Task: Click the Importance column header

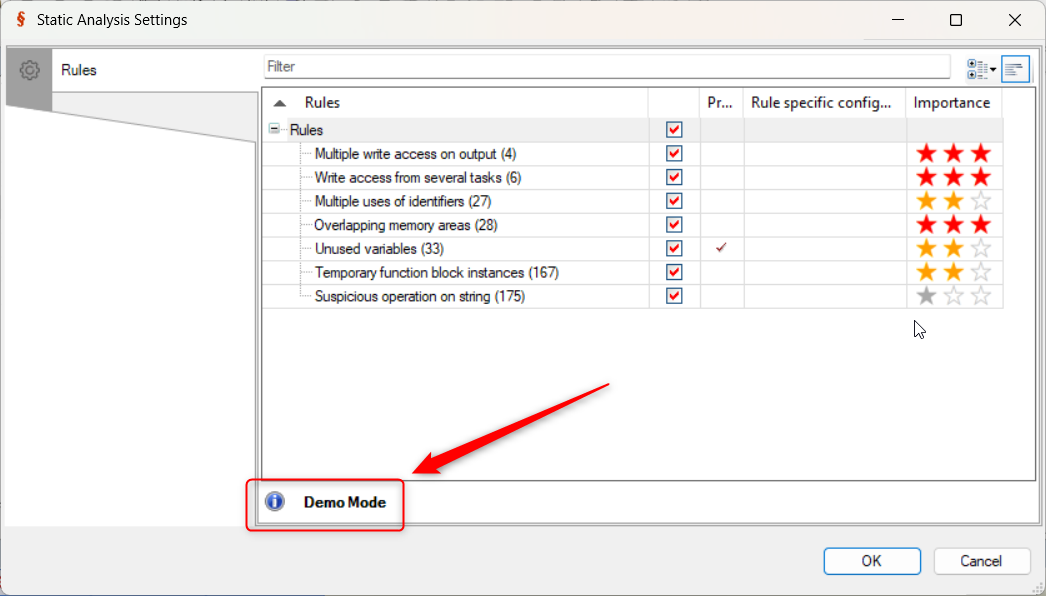Action: [x=952, y=103]
